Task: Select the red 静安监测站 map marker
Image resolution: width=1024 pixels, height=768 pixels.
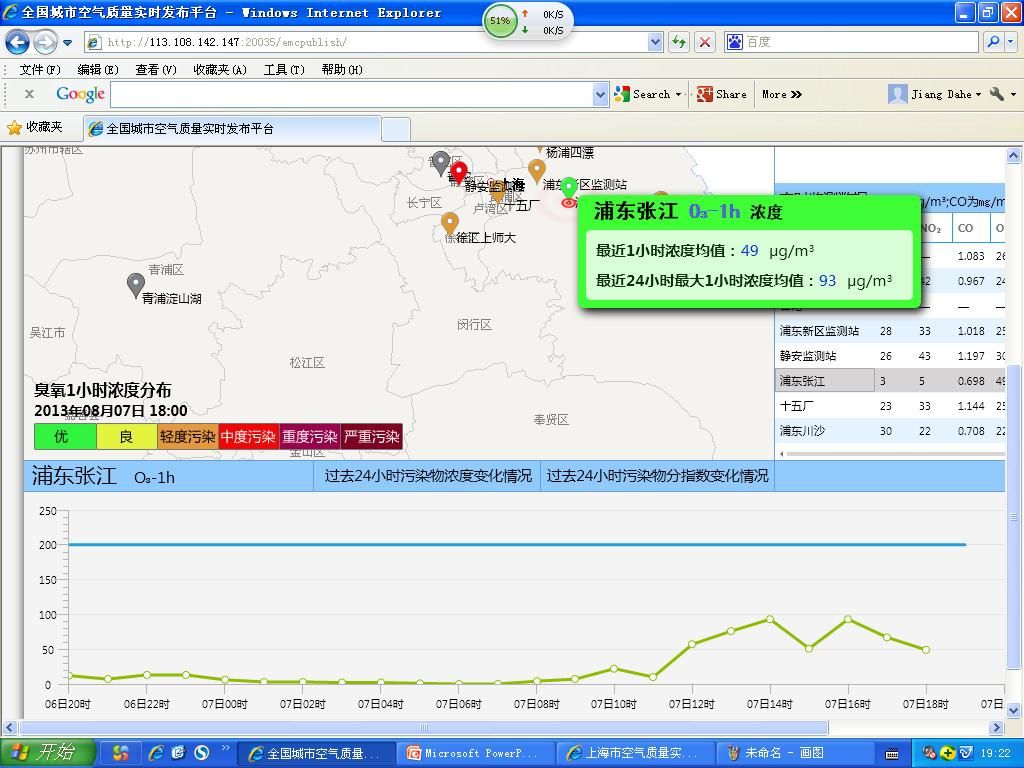Action: pyautogui.click(x=459, y=173)
